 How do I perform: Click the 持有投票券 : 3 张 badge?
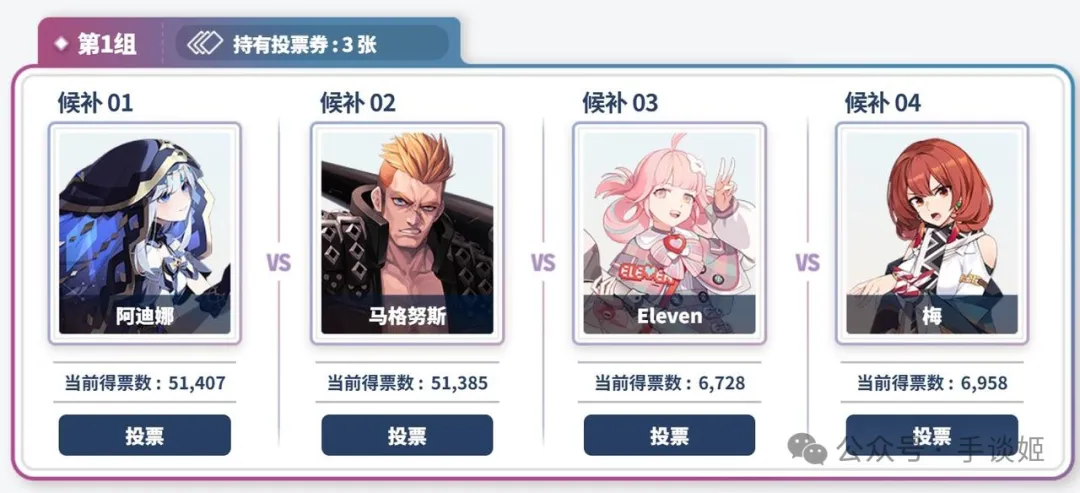312,44
